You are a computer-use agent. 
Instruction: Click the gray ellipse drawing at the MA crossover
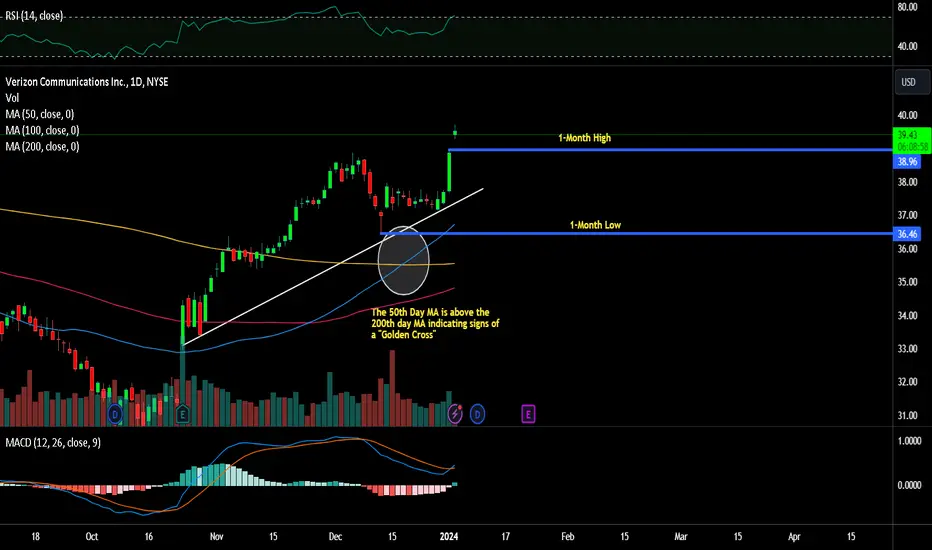tap(404, 260)
